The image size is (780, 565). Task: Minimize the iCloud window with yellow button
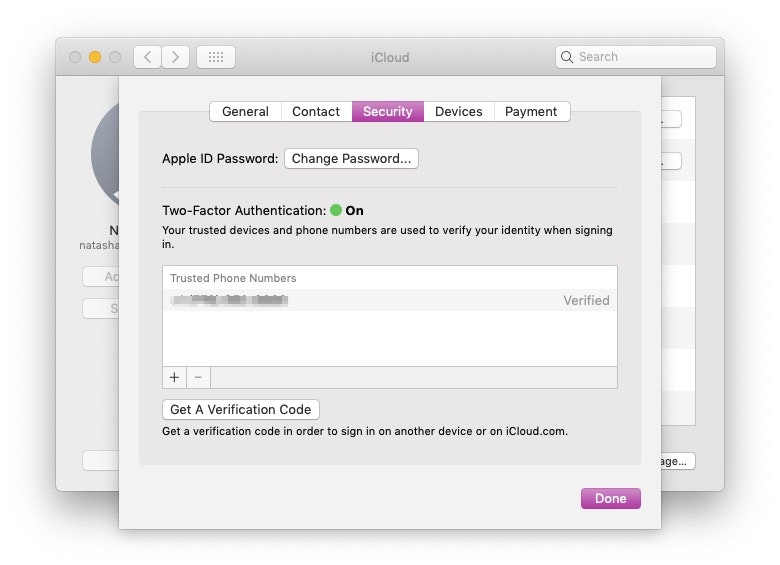coord(95,57)
